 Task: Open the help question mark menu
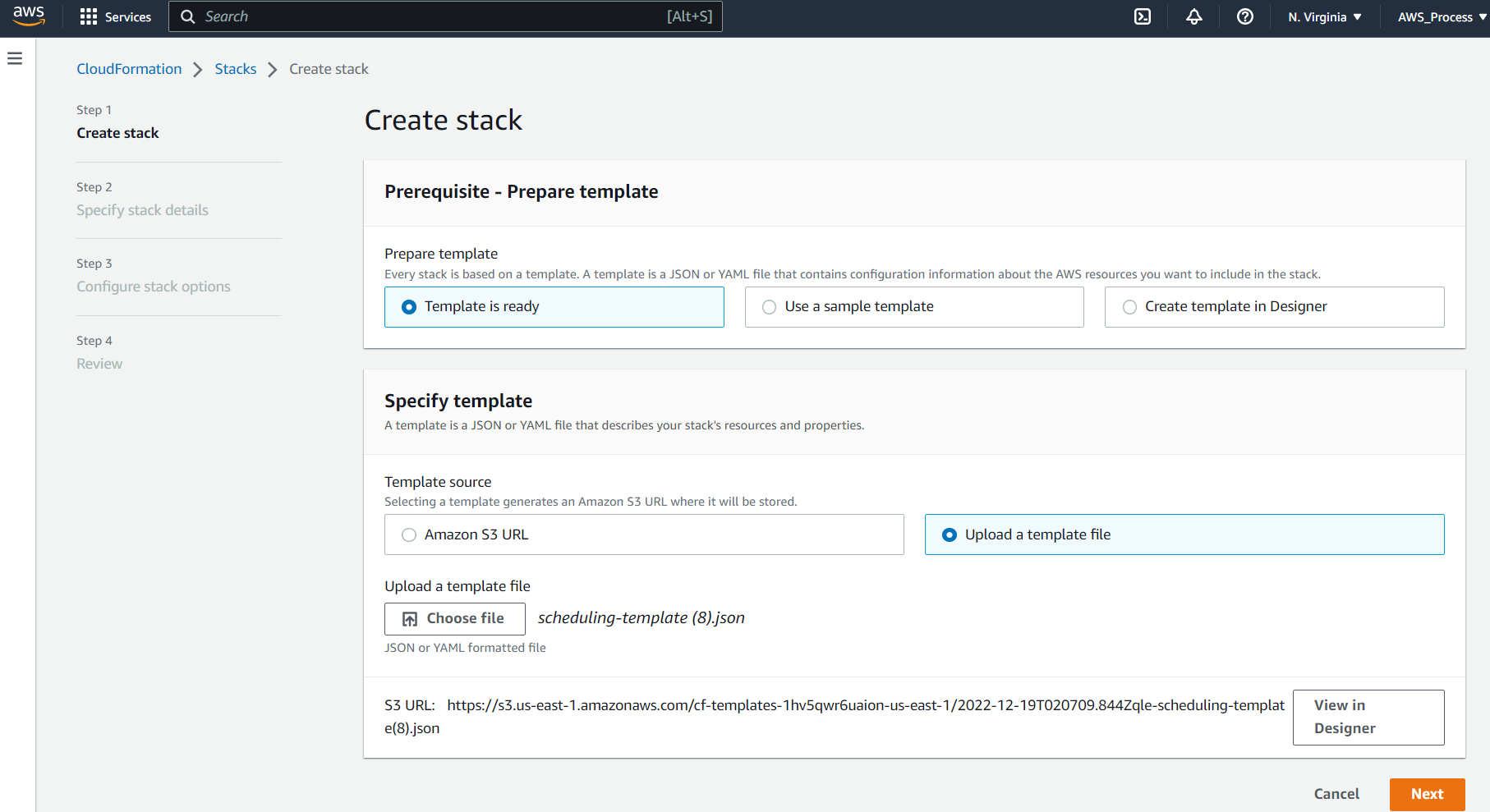[x=1244, y=17]
